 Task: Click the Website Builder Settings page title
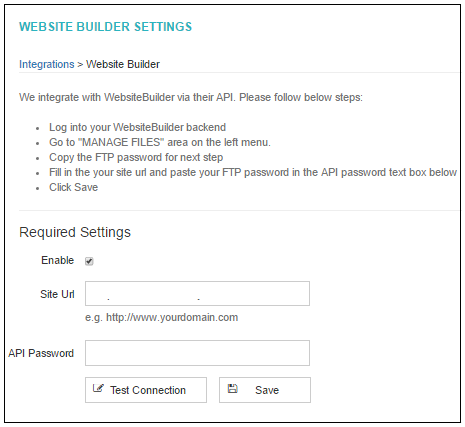coord(105,27)
